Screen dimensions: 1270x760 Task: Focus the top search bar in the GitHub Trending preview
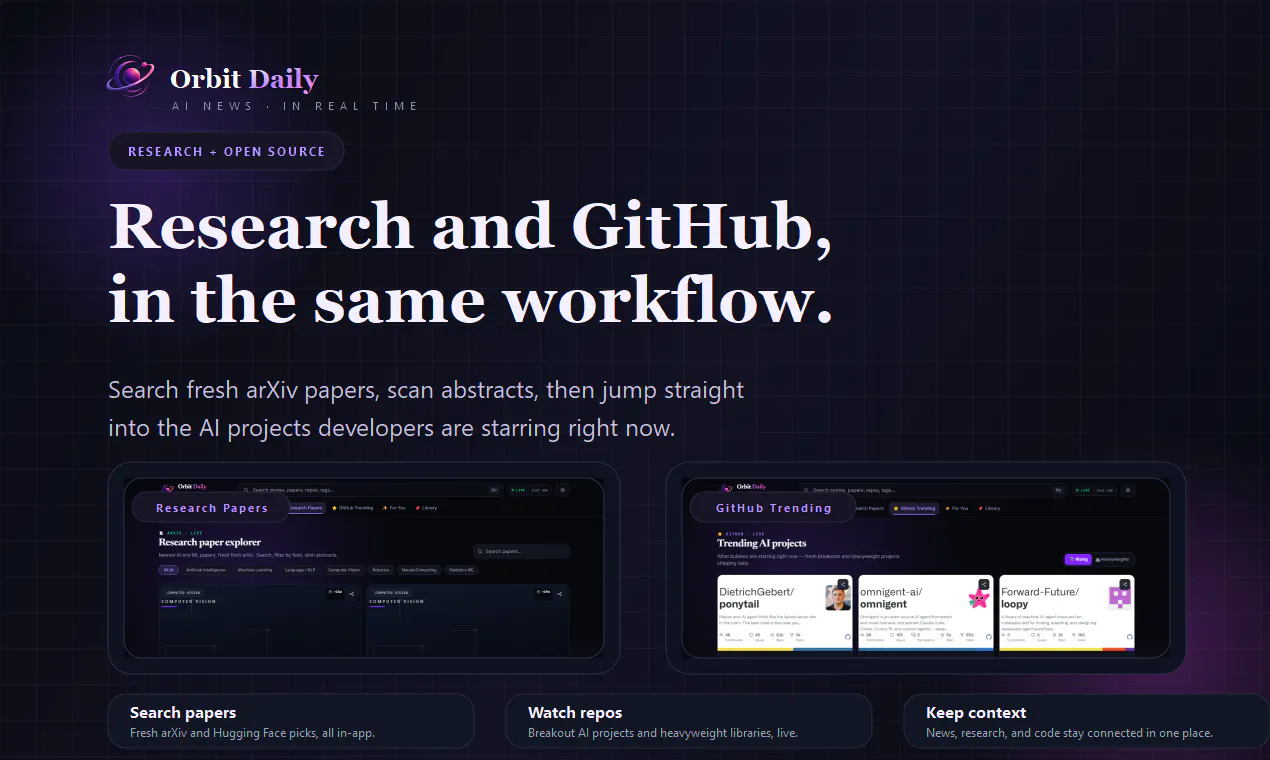[932, 490]
